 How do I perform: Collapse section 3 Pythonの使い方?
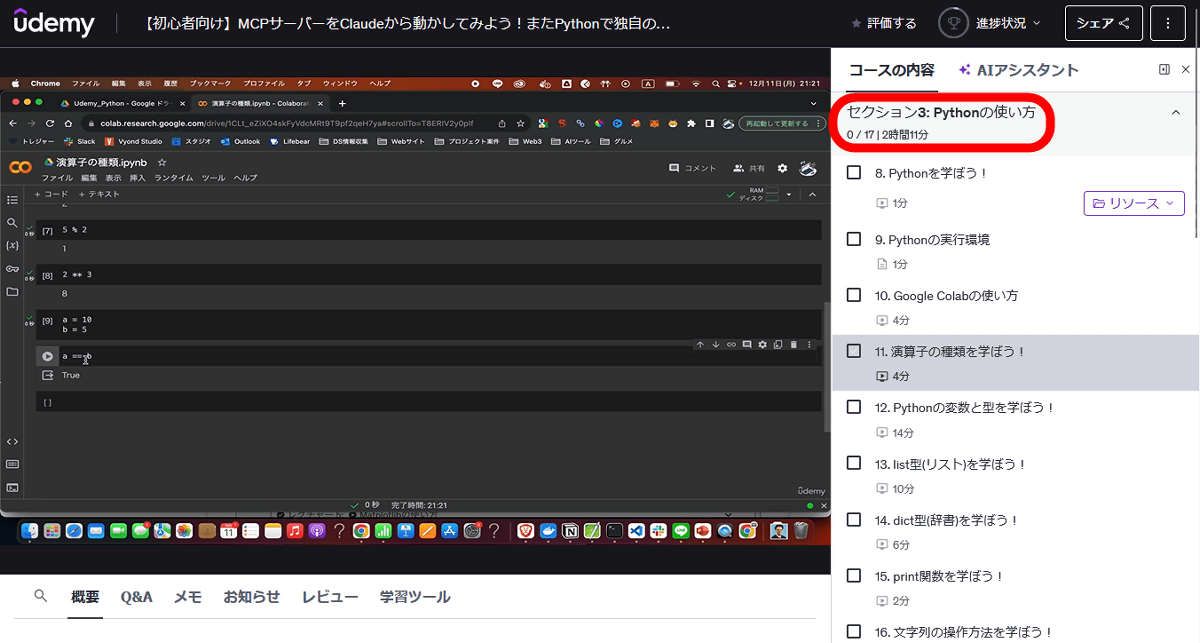[x=1175, y=113]
